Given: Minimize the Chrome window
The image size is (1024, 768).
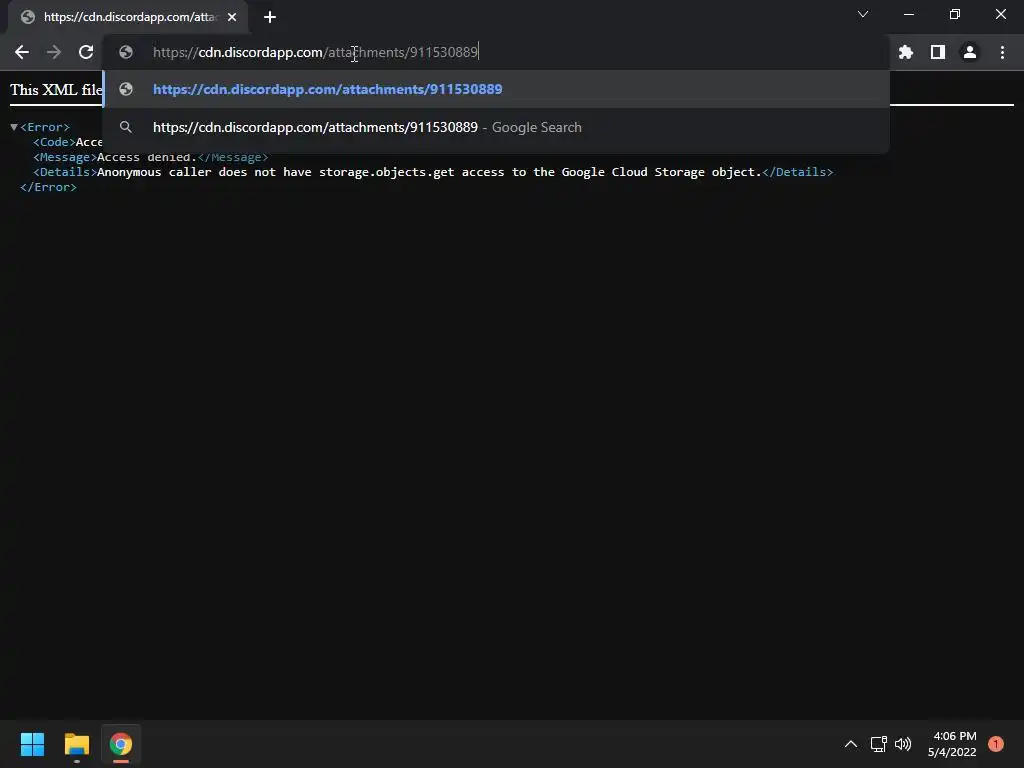Looking at the screenshot, I should coord(908,14).
